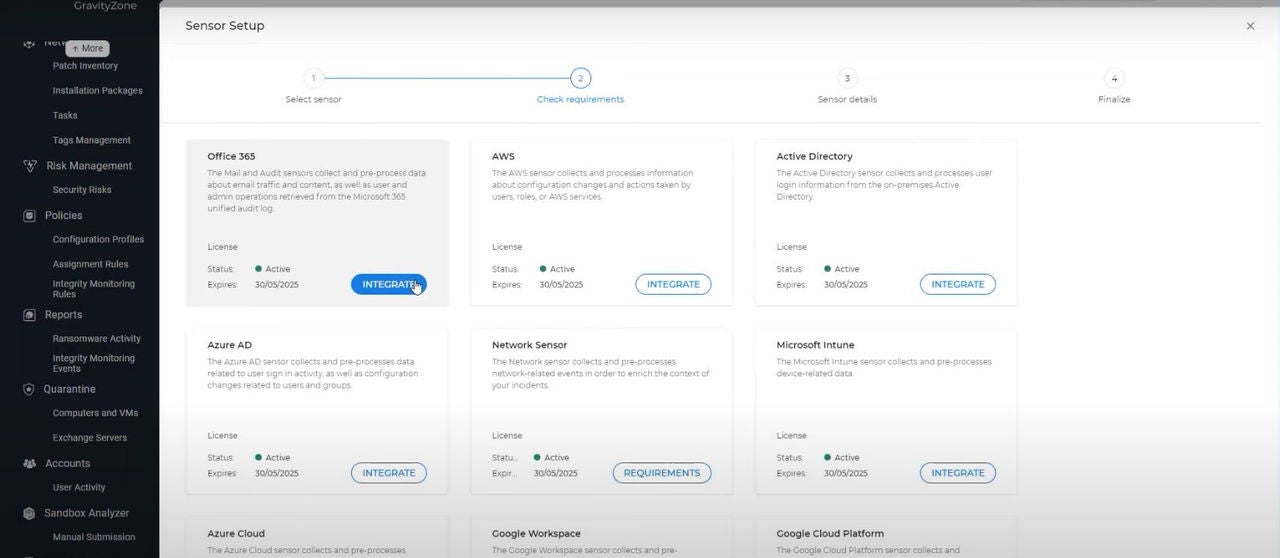Open Assignment Rules page
The width and height of the screenshot is (1280, 558).
tap(90, 265)
